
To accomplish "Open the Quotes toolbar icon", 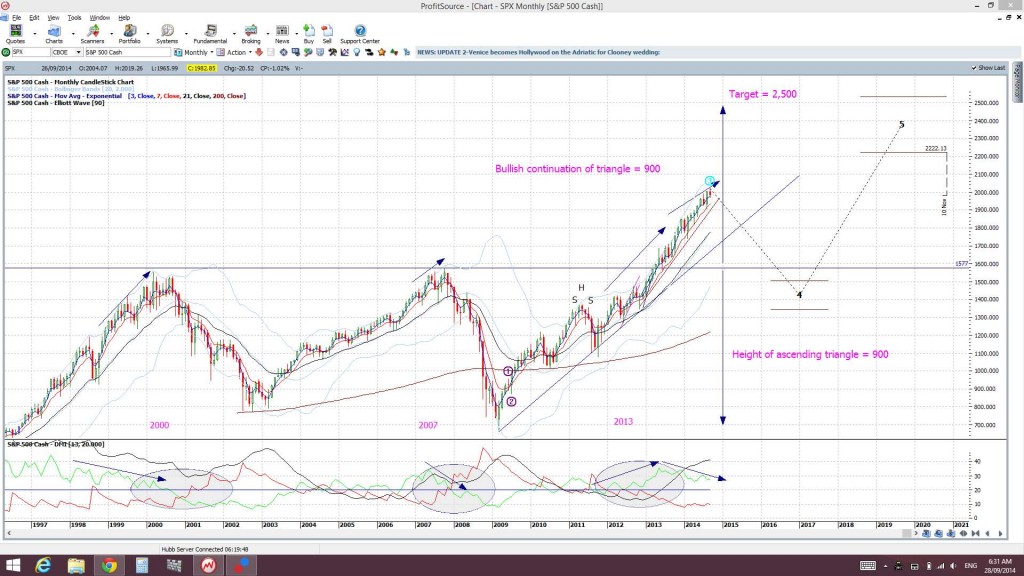I will [15, 34].
